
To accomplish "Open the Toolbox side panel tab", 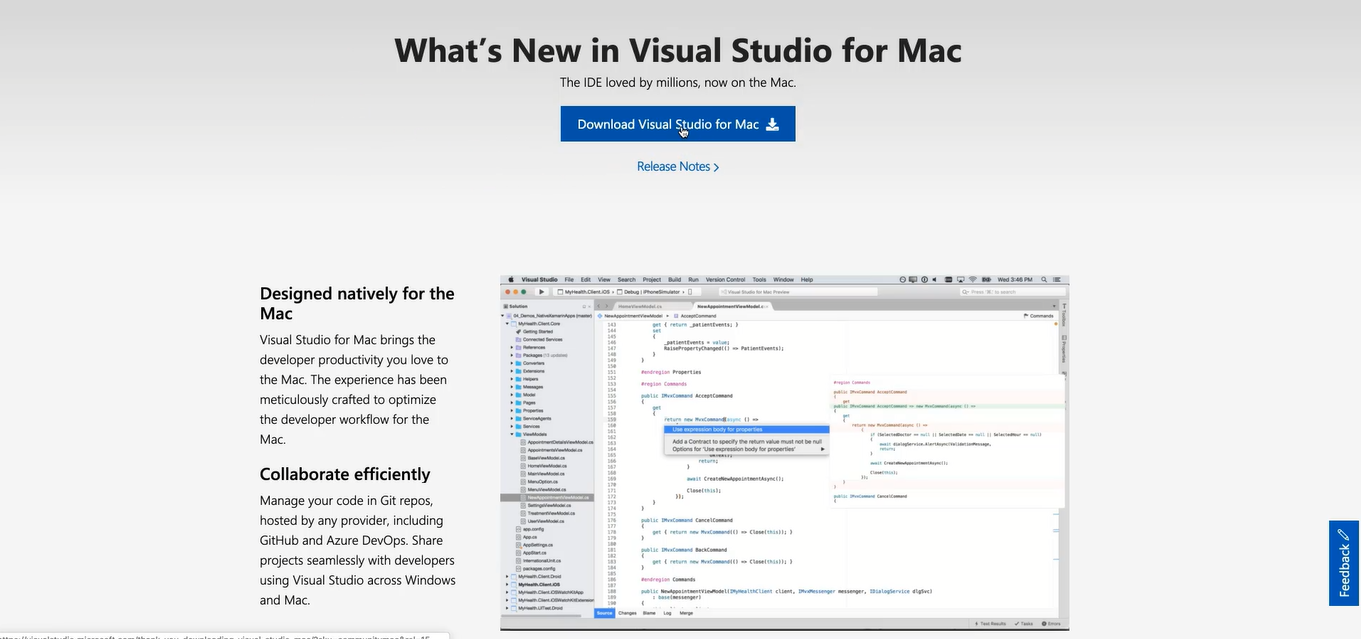I will (1064, 317).
